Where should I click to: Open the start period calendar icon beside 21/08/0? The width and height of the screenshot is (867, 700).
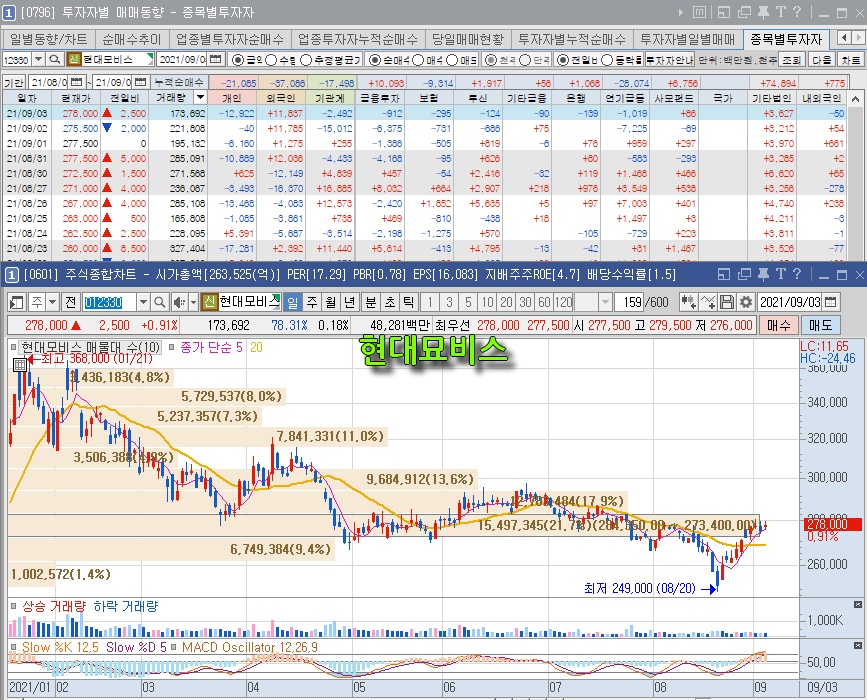point(77,82)
